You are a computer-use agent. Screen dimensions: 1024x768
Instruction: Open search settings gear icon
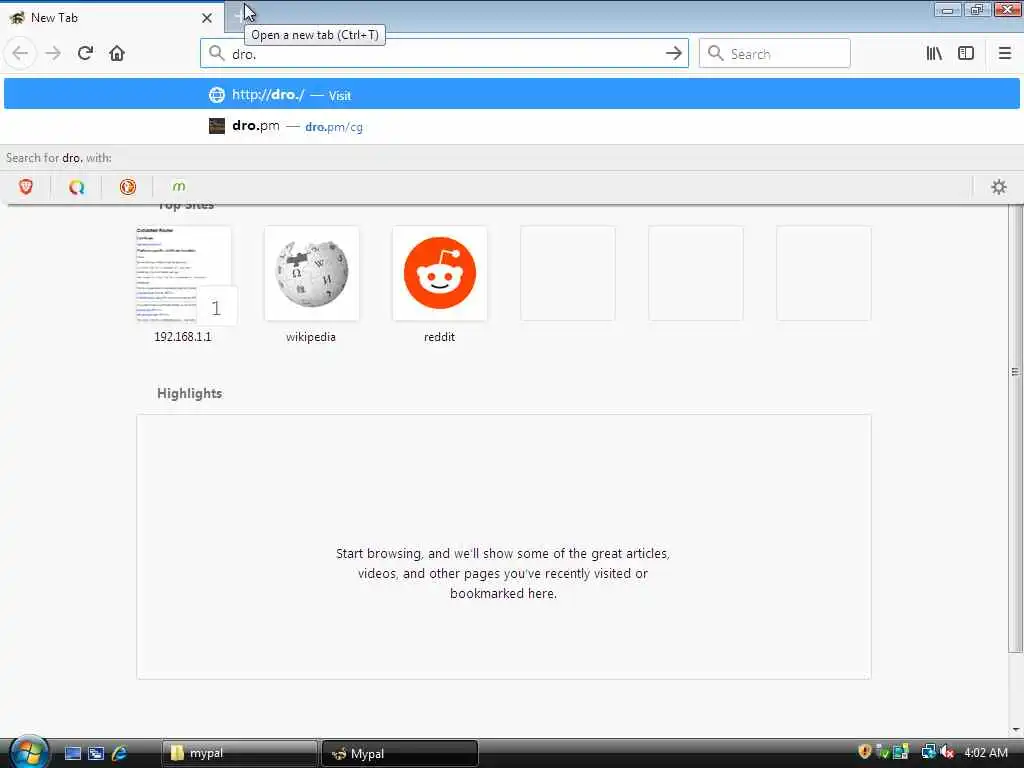999,187
